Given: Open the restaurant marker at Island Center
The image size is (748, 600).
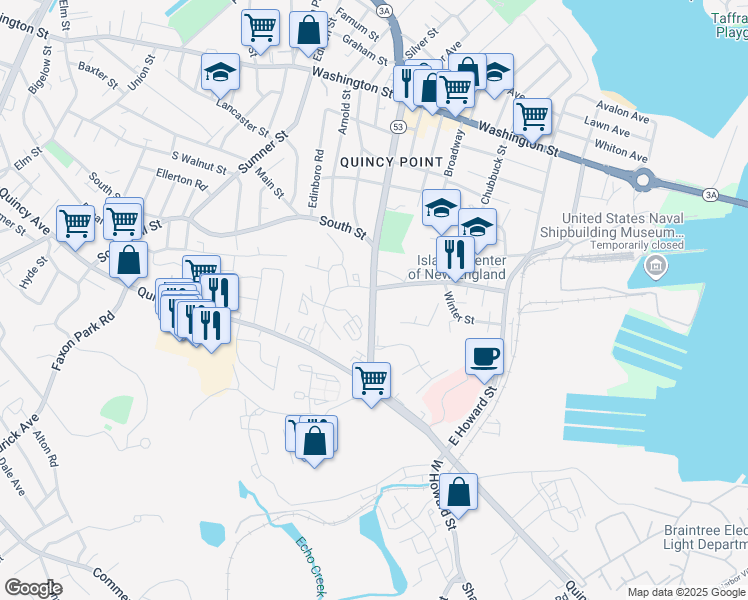Looking at the screenshot, I should click(455, 254).
